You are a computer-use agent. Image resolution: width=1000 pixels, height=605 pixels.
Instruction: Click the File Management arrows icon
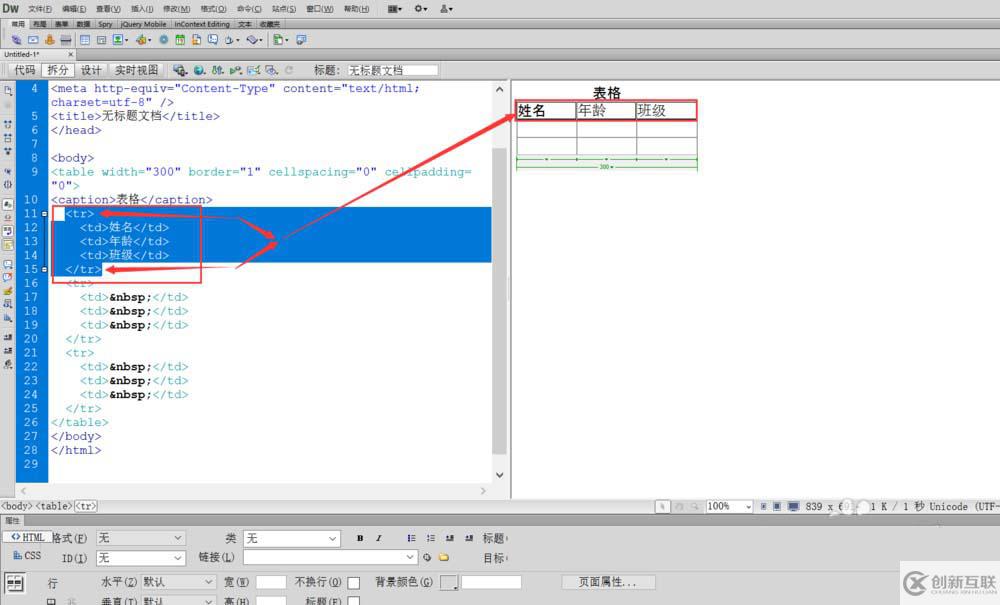[217, 70]
